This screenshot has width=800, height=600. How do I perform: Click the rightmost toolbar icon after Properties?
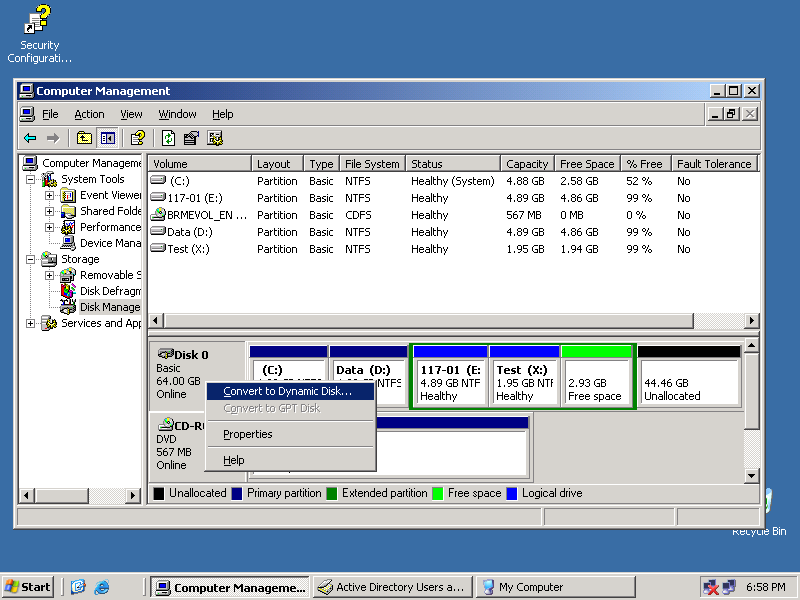[215, 138]
